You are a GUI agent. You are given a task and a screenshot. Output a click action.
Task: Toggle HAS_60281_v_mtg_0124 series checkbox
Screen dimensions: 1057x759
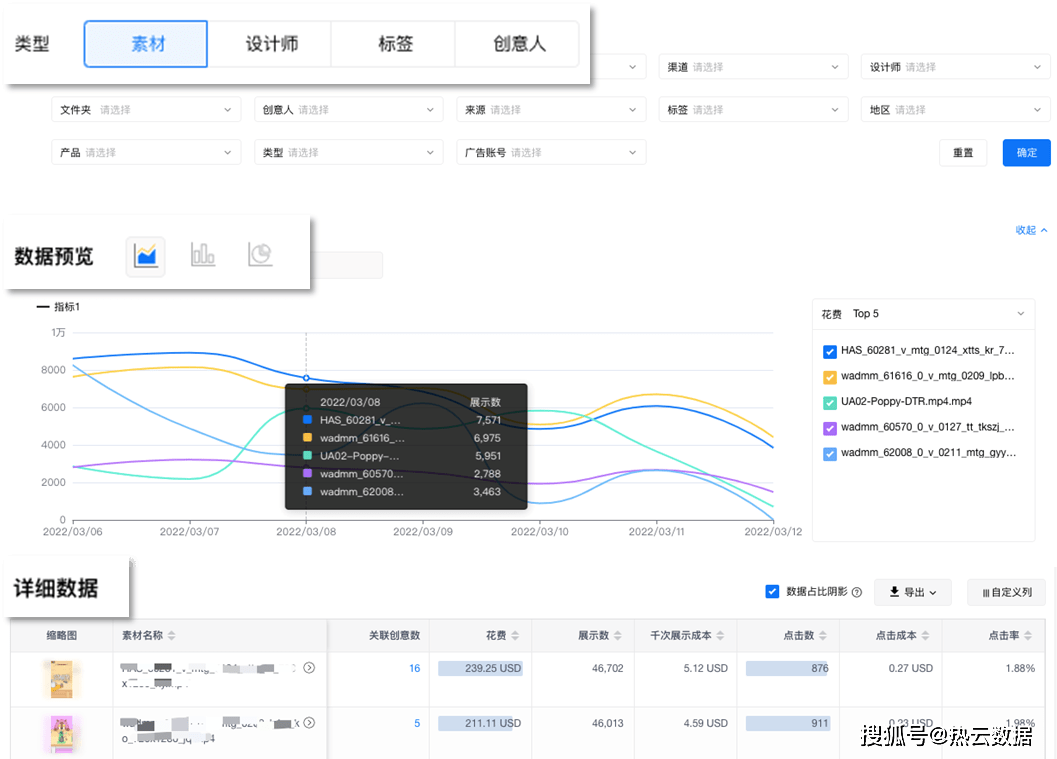[x=830, y=351]
